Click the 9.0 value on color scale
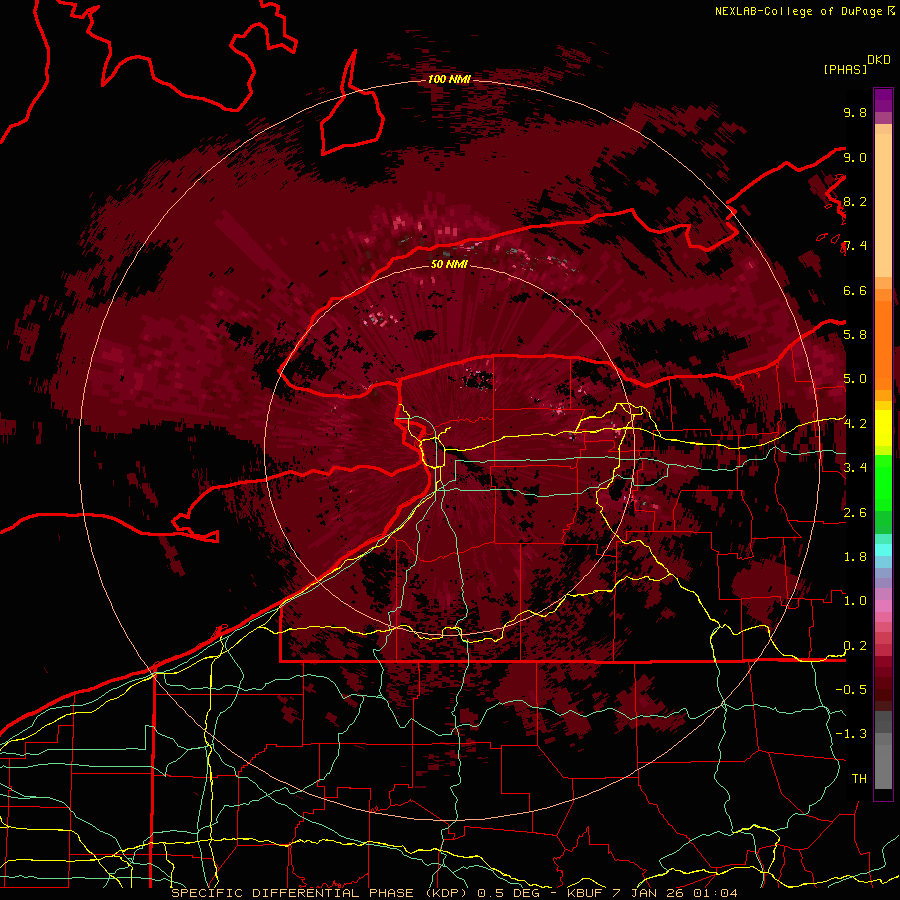This screenshot has height=900, width=900. [855, 157]
